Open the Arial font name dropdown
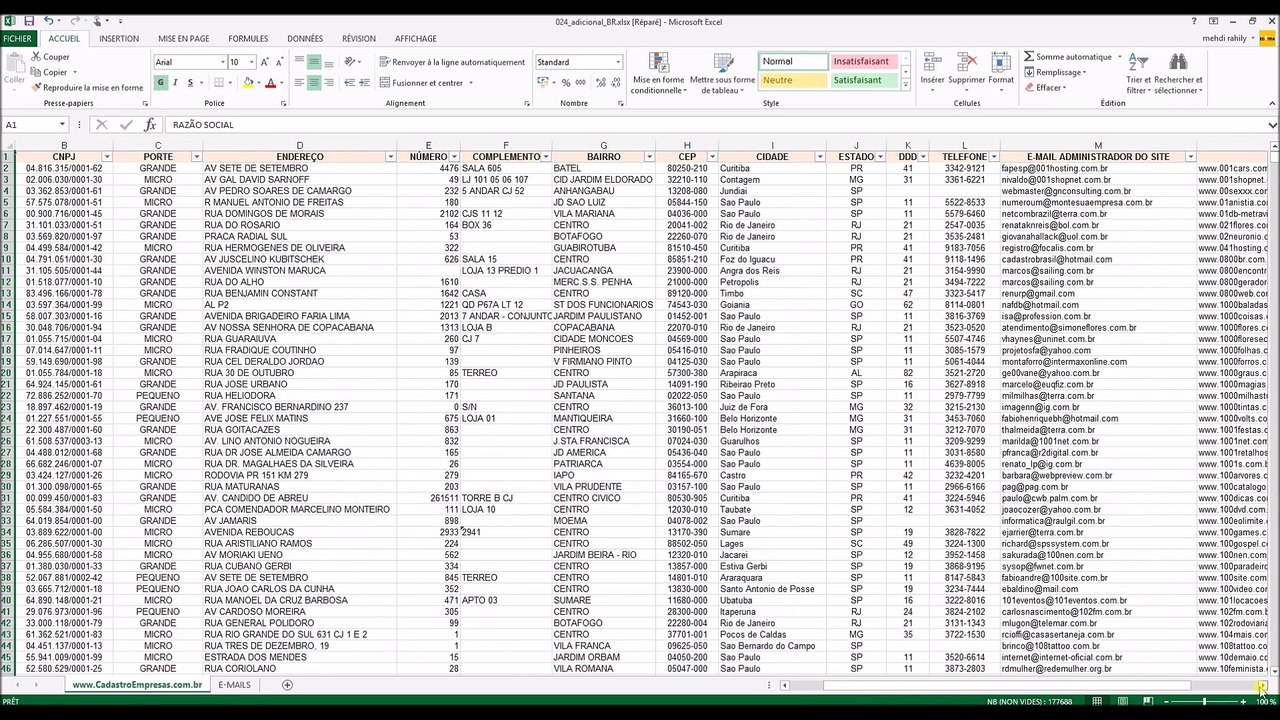Screen dimensions: 1280x720 coord(222,62)
